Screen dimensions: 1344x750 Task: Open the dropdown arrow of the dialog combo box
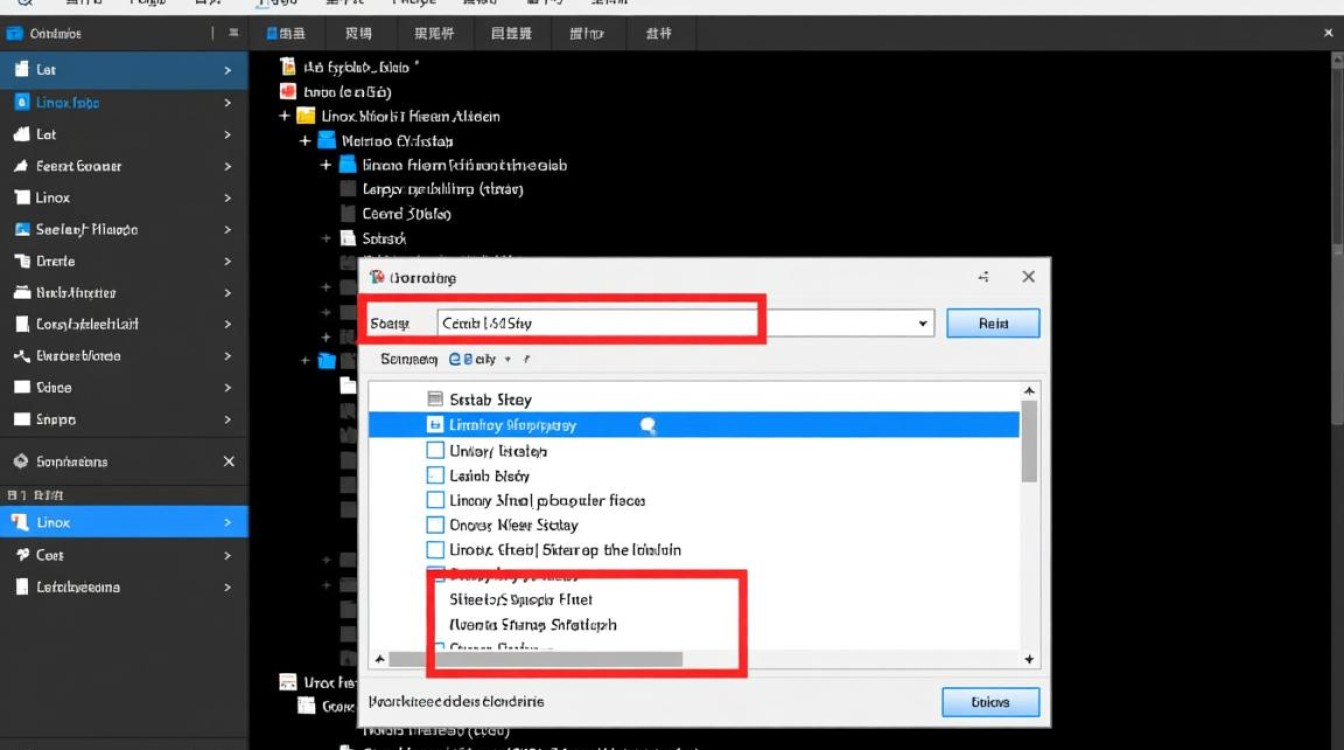coord(922,324)
